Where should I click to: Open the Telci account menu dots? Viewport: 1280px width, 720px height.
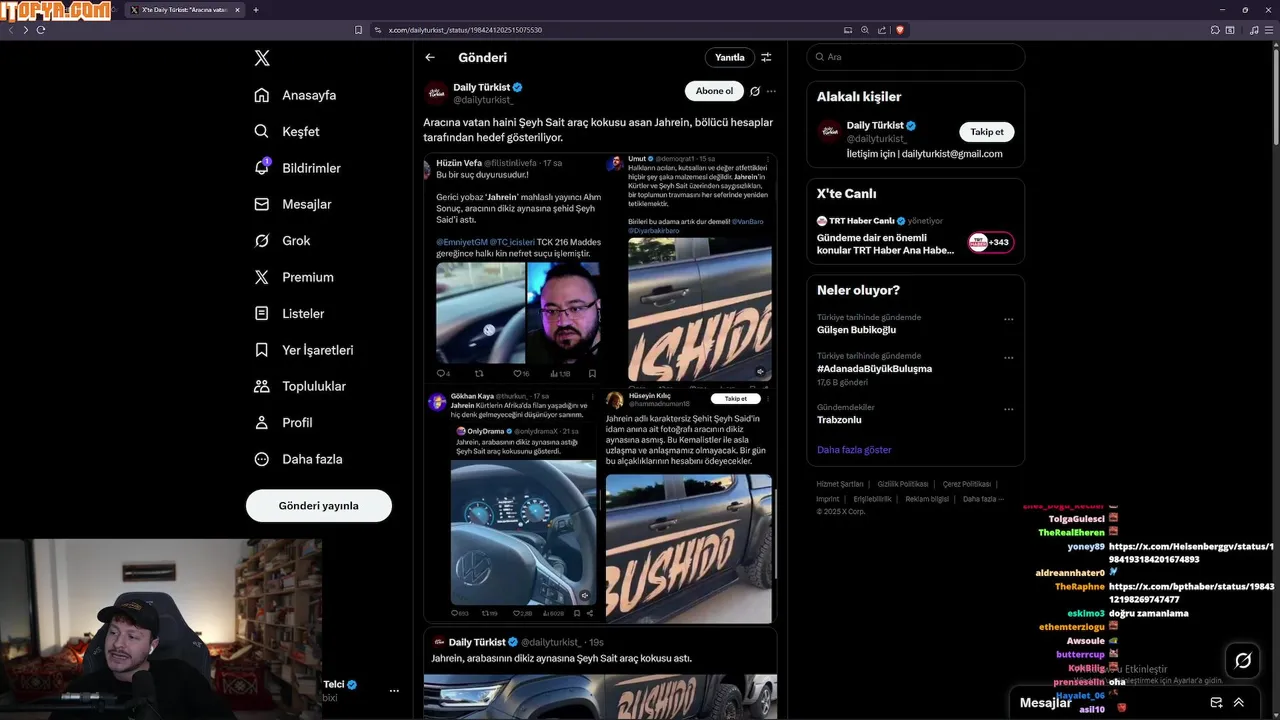pos(394,691)
